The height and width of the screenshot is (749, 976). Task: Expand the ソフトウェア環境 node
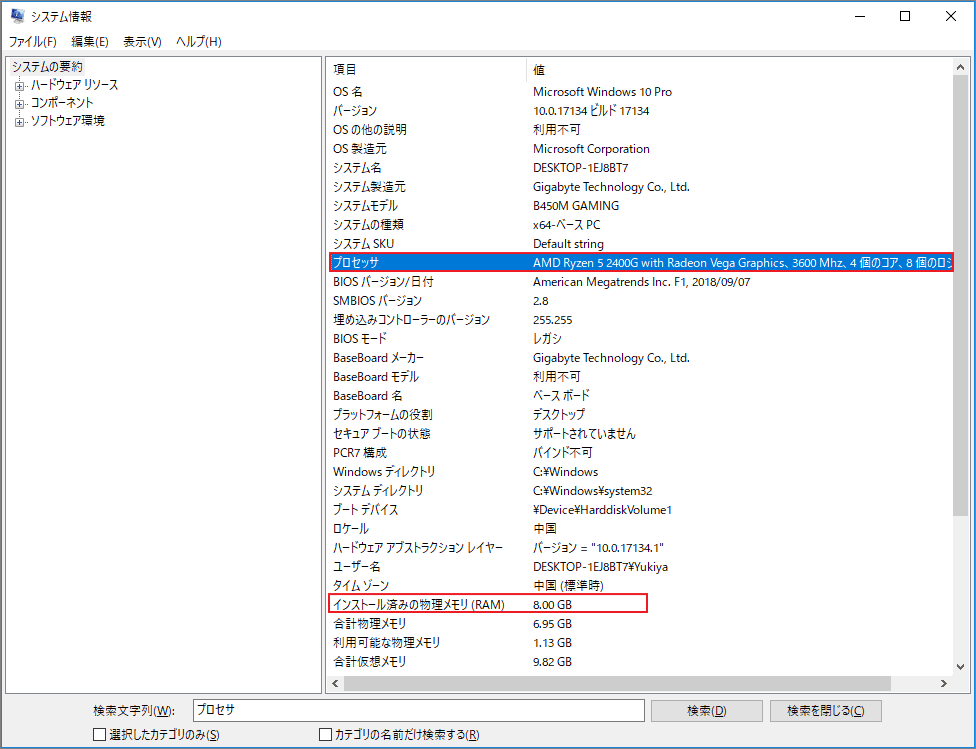pyautogui.click(x=19, y=123)
